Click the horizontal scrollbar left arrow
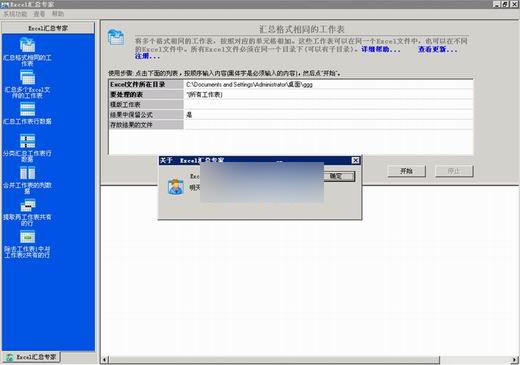The height and width of the screenshot is (365, 520). [104, 360]
